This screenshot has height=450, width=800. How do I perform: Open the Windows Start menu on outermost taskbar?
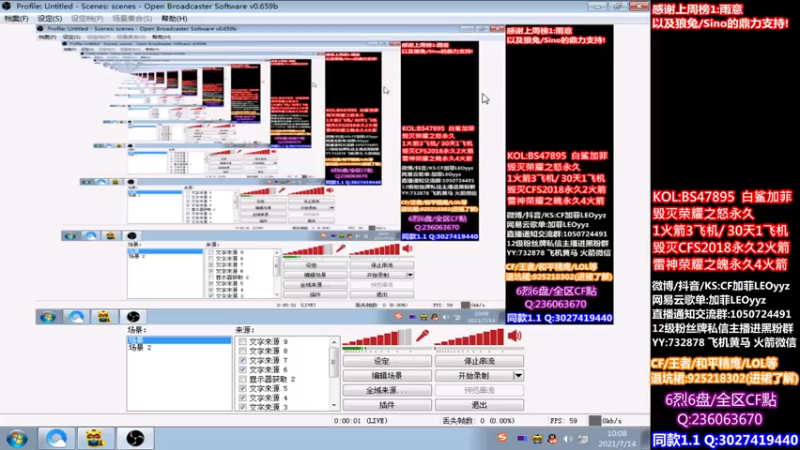(x=17, y=439)
